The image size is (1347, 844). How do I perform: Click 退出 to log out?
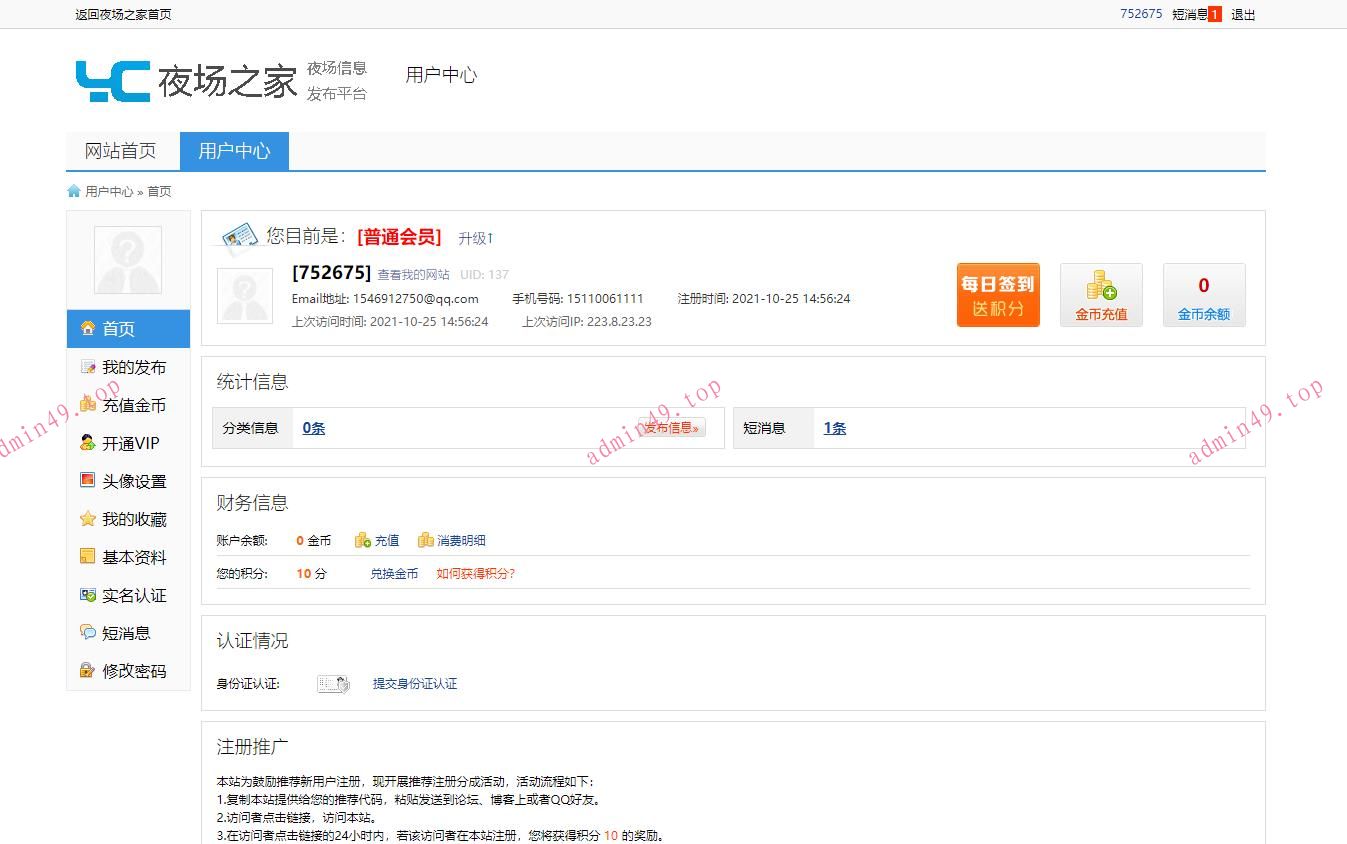[x=1243, y=15]
